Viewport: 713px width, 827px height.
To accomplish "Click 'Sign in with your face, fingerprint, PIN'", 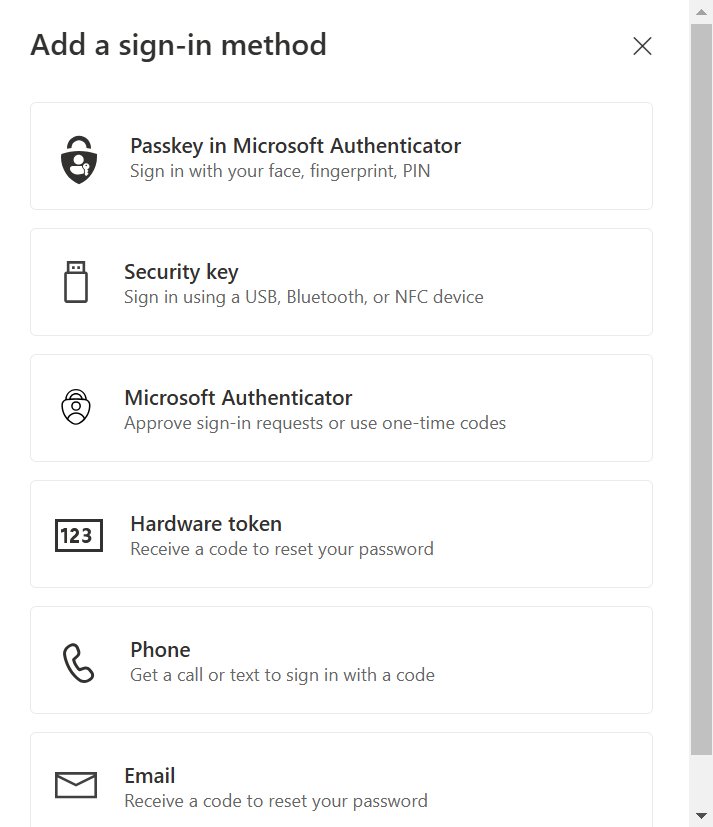I will pos(280,171).
